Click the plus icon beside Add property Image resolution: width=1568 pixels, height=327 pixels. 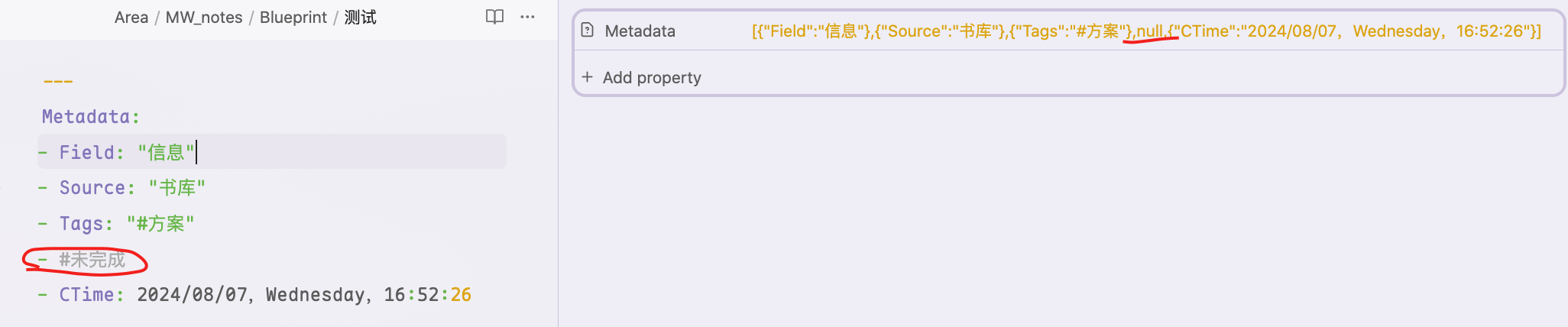click(x=587, y=77)
